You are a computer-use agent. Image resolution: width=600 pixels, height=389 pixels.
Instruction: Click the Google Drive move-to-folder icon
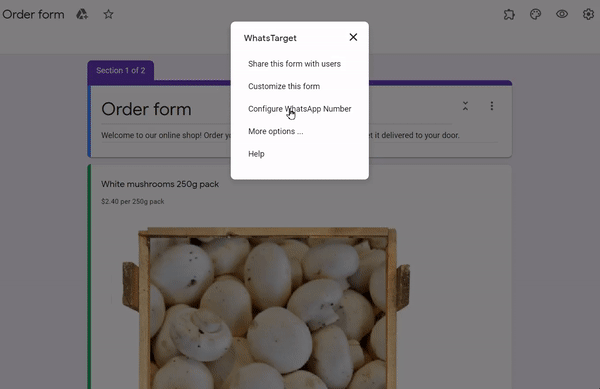[x=82, y=15]
